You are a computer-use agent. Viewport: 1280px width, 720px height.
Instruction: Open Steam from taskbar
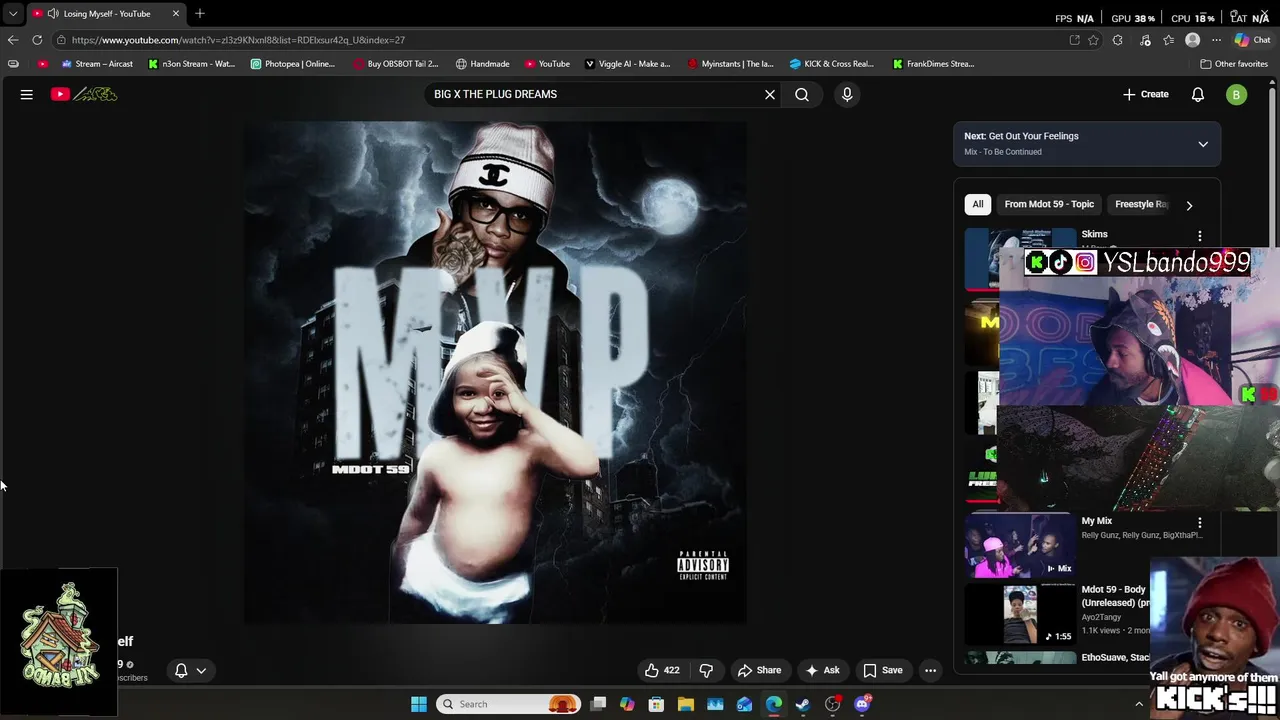[x=803, y=704]
